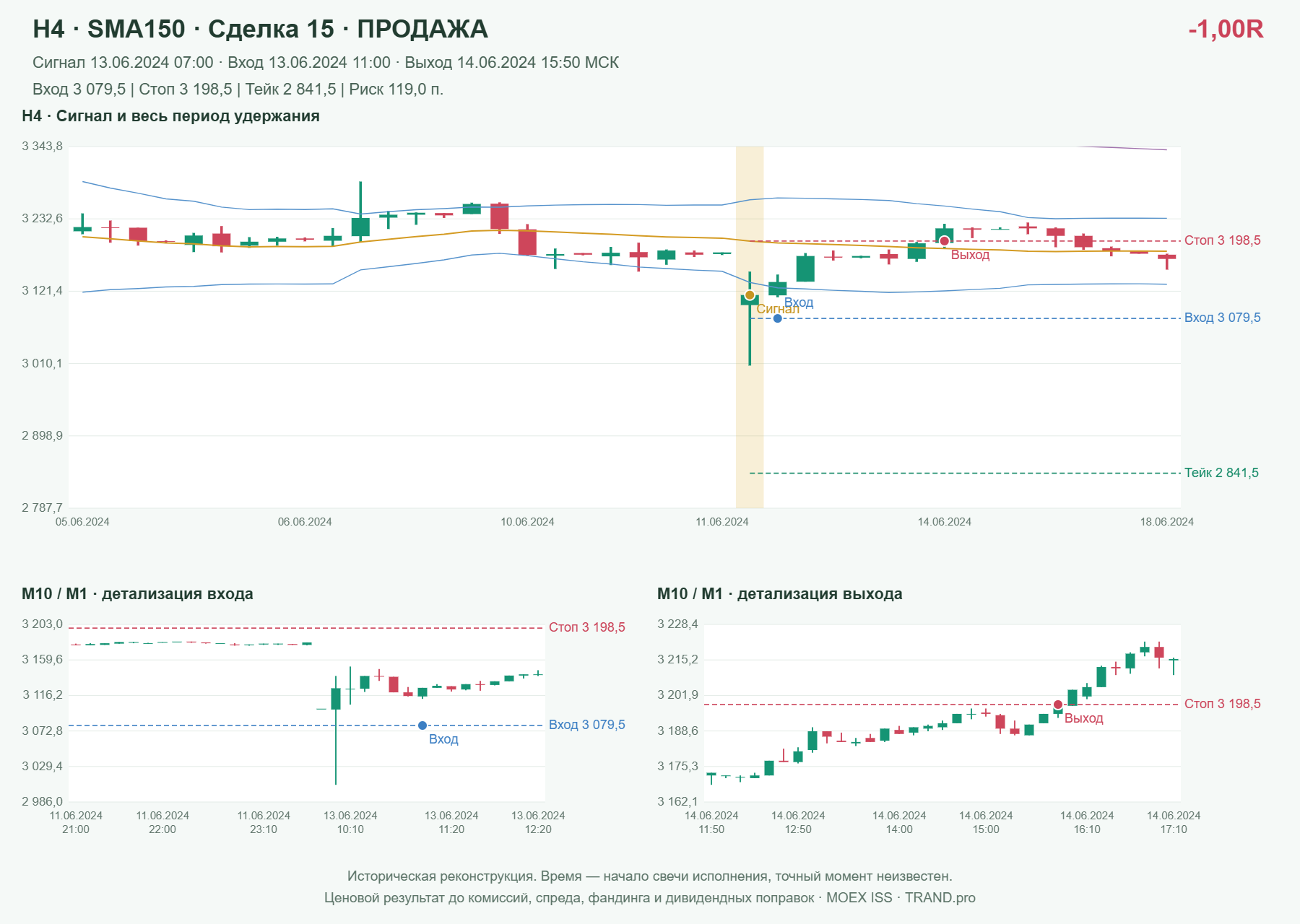Click 'Стоп 3 198,5' label in exit detail chart
This screenshot has height=924, width=1300.
(1222, 704)
